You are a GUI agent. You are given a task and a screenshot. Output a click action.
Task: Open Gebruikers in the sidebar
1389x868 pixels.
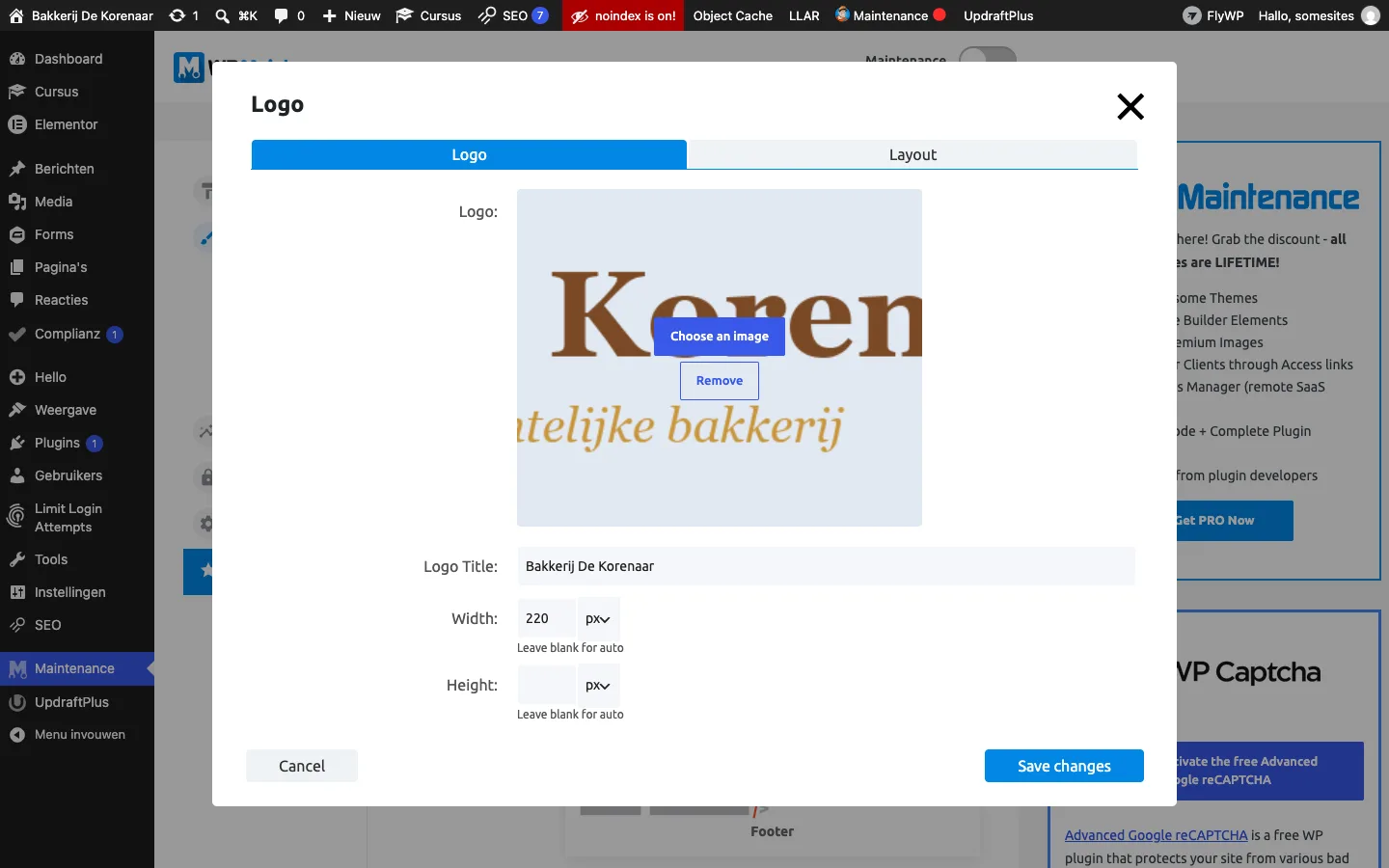(77, 475)
